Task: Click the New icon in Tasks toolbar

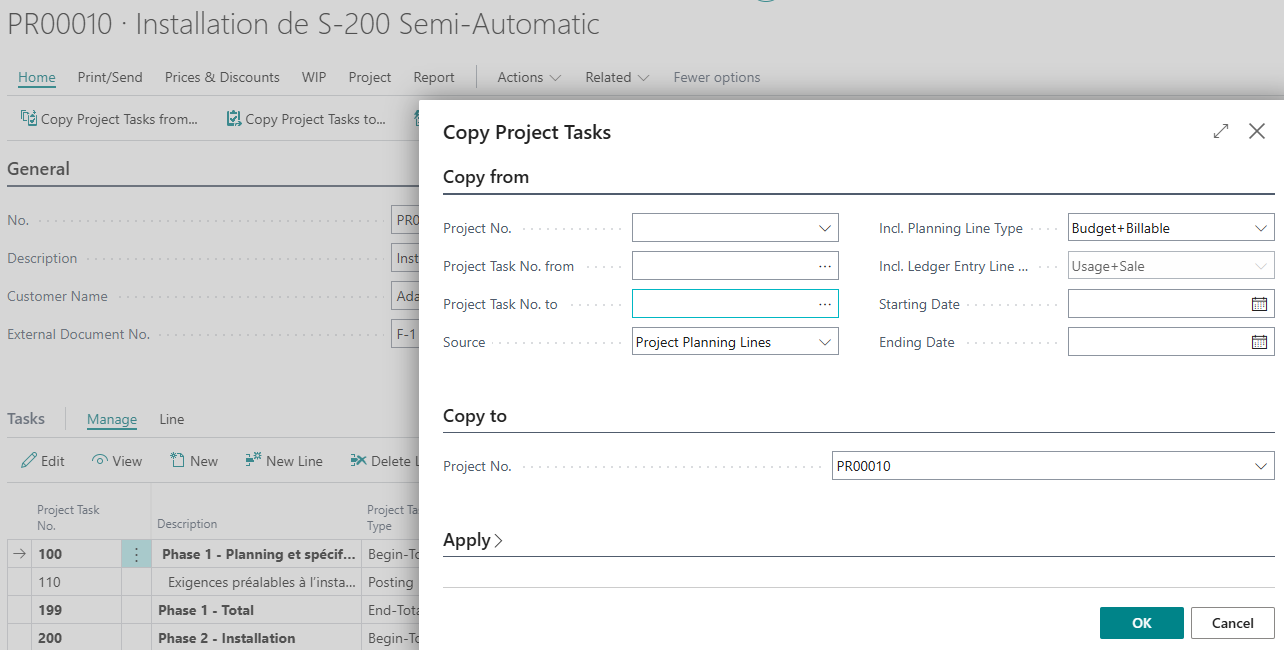Action: 177,461
